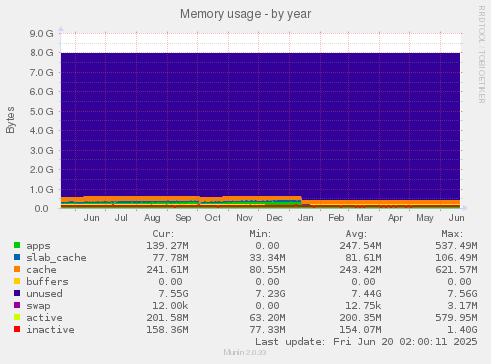Image resolution: width=491 pixels, height=364 pixels.
Task: Click the 'Cur:' column header
Action: pyautogui.click(x=163, y=234)
